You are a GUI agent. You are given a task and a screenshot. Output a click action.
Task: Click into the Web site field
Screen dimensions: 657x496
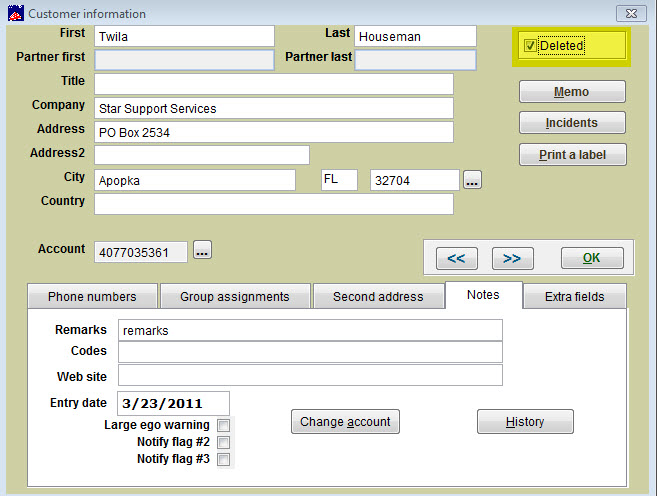pyautogui.click(x=310, y=375)
